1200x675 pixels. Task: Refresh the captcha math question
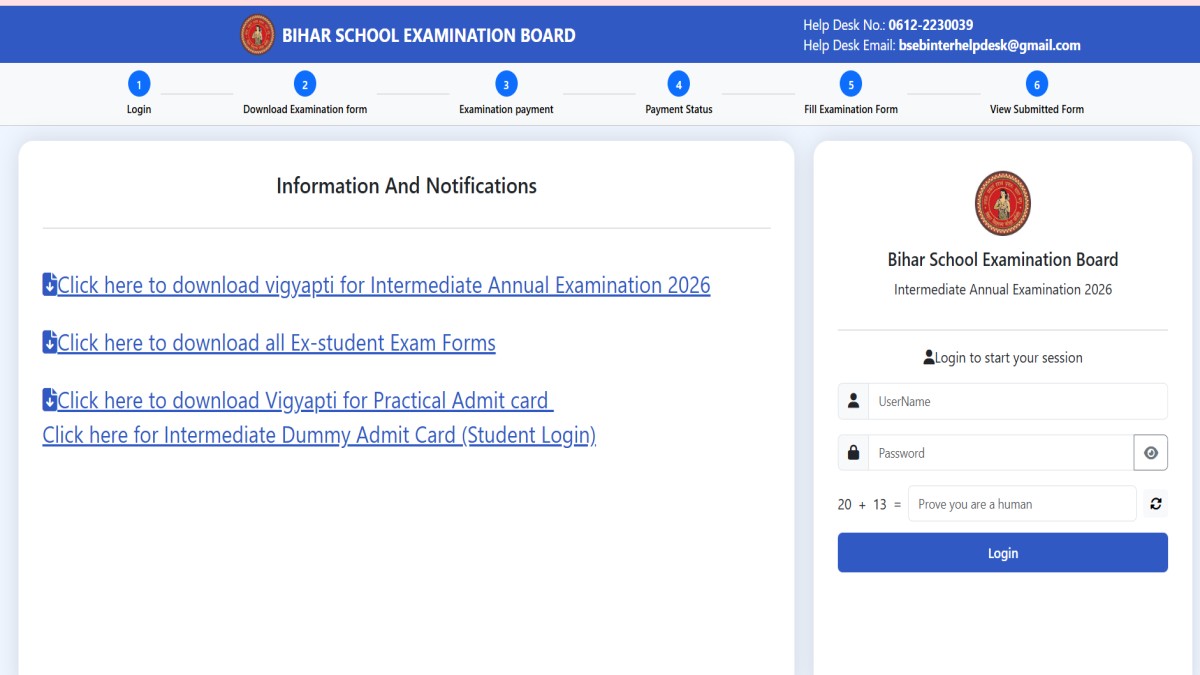coord(1155,504)
